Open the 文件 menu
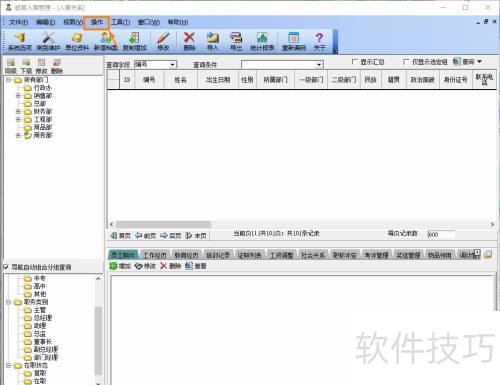Viewport: 500px width, 385px height. pyautogui.click(x=18, y=22)
